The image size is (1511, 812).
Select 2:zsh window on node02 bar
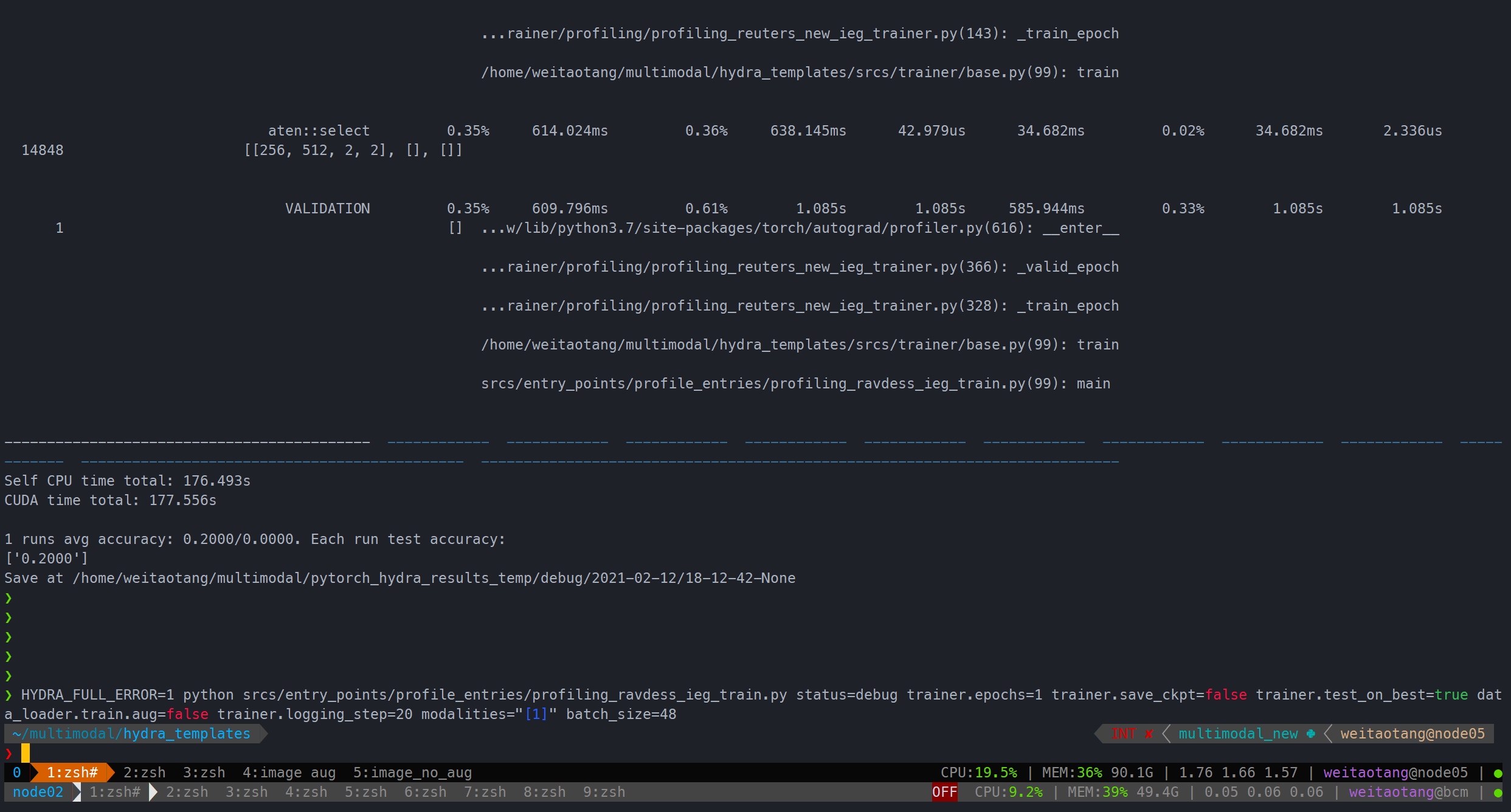187,792
